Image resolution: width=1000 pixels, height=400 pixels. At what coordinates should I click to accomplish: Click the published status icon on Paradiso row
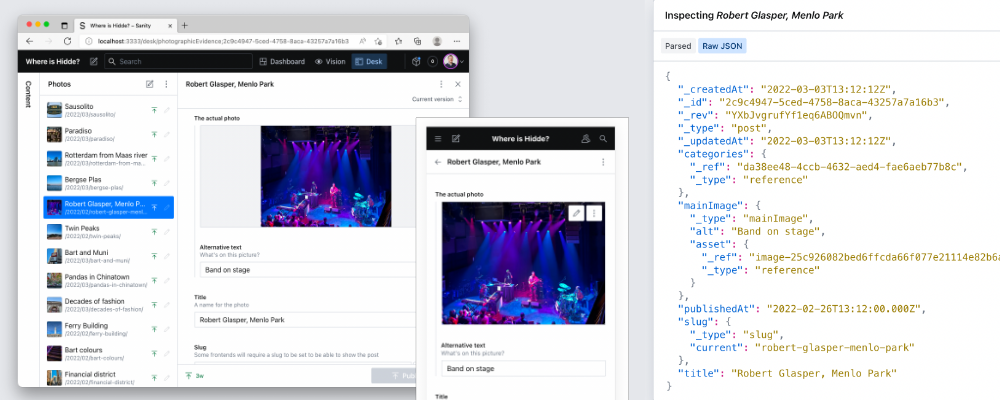[x=154, y=134]
